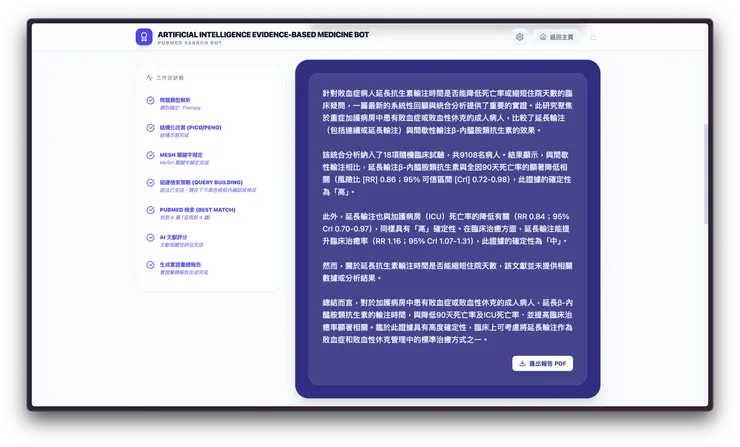Click the Therapy type subtitle text
The image size is (740, 447).
(x=180, y=108)
